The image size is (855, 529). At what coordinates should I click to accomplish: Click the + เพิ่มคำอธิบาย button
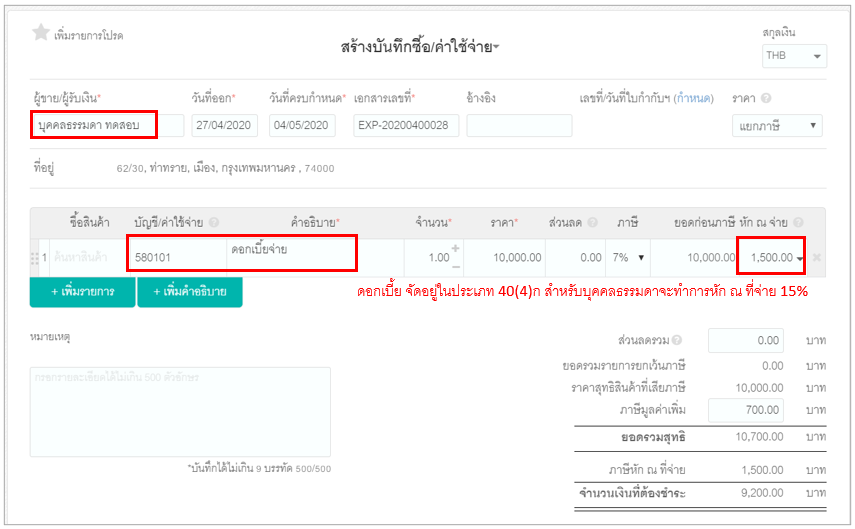click(x=190, y=292)
